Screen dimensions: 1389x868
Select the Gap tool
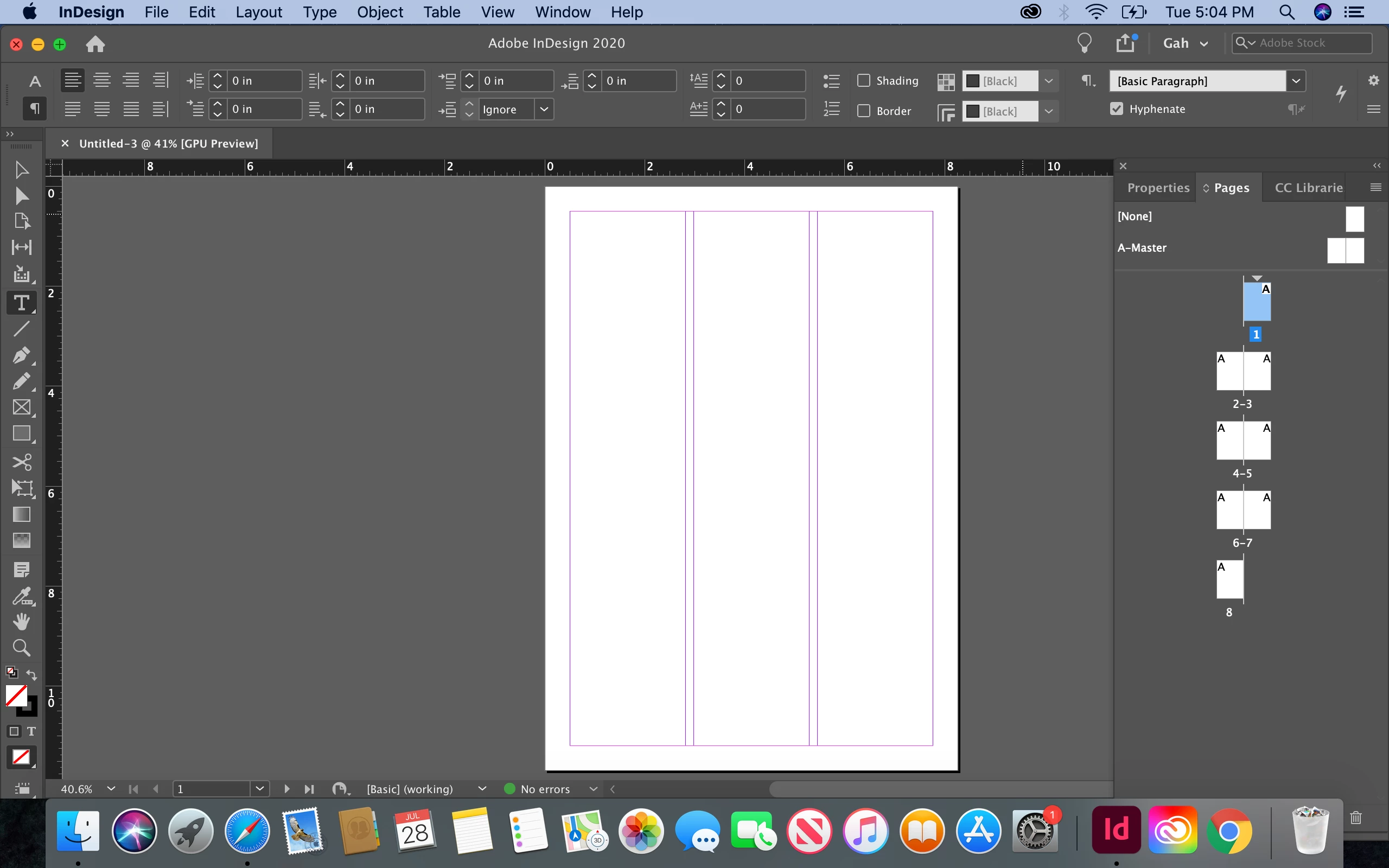pos(21,247)
